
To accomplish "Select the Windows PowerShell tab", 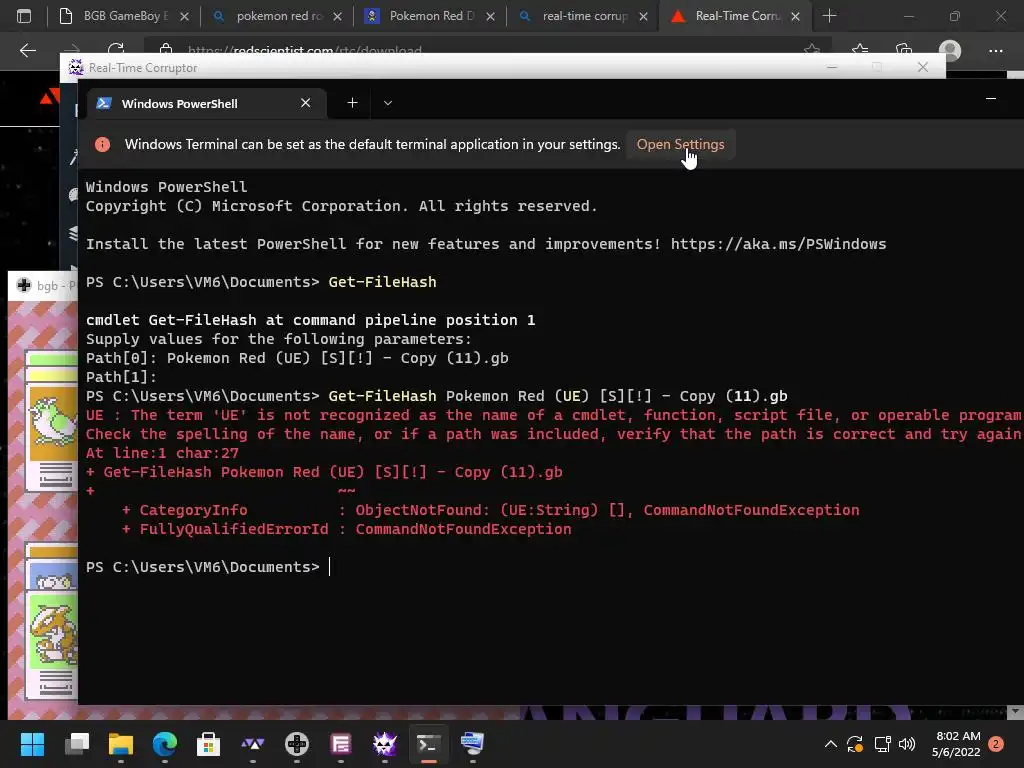I will [206, 103].
